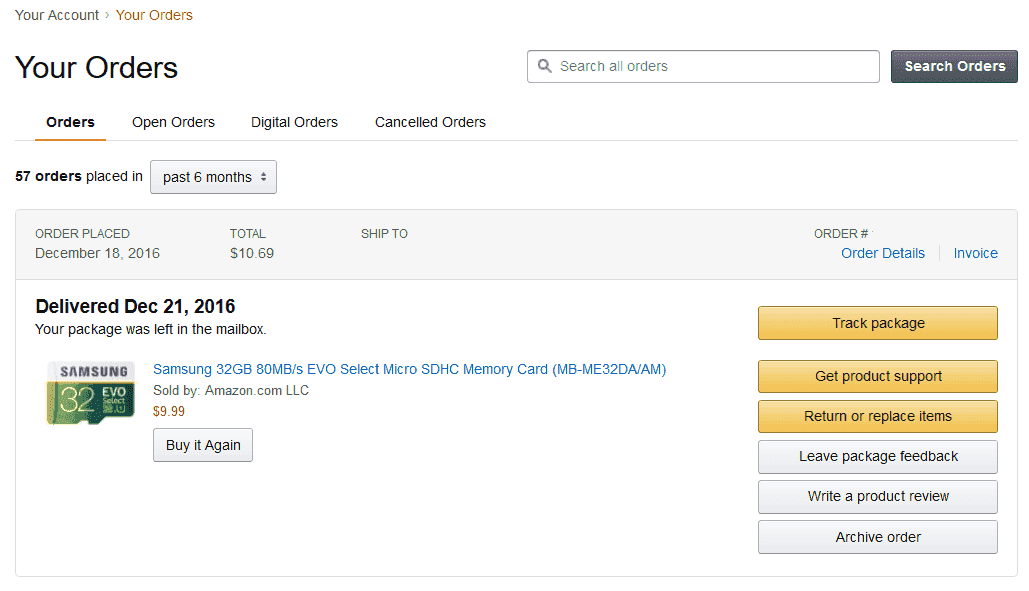
Task: Click the Buy it Again button
Action: point(203,445)
